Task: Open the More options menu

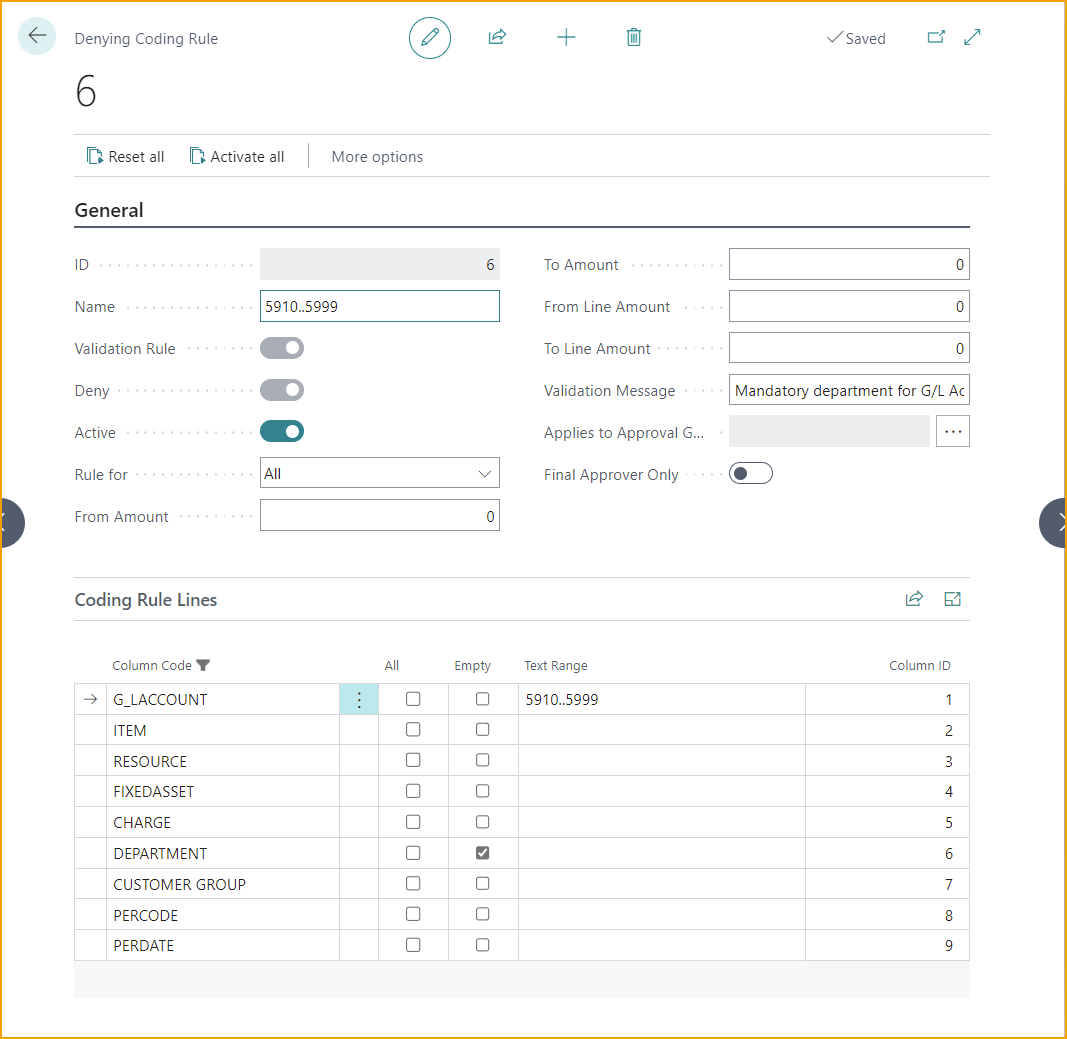Action: [x=377, y=157]
